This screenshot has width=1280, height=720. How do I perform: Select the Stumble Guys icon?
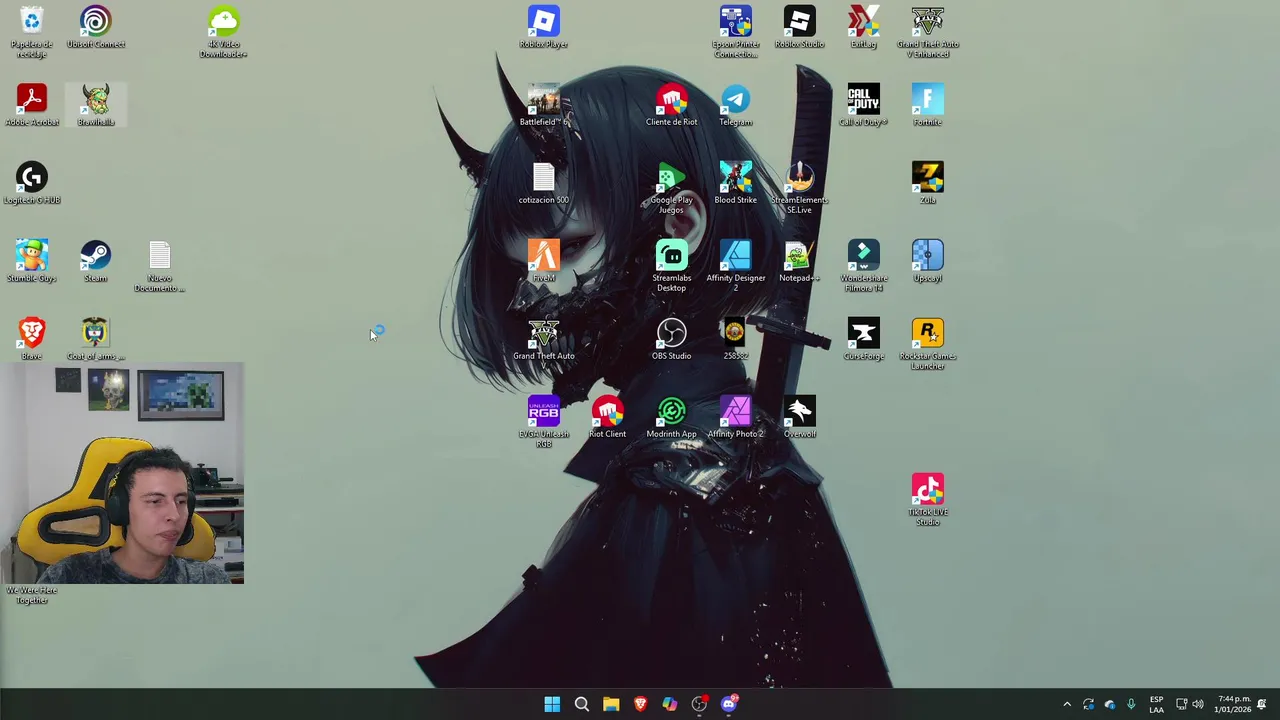32,262
